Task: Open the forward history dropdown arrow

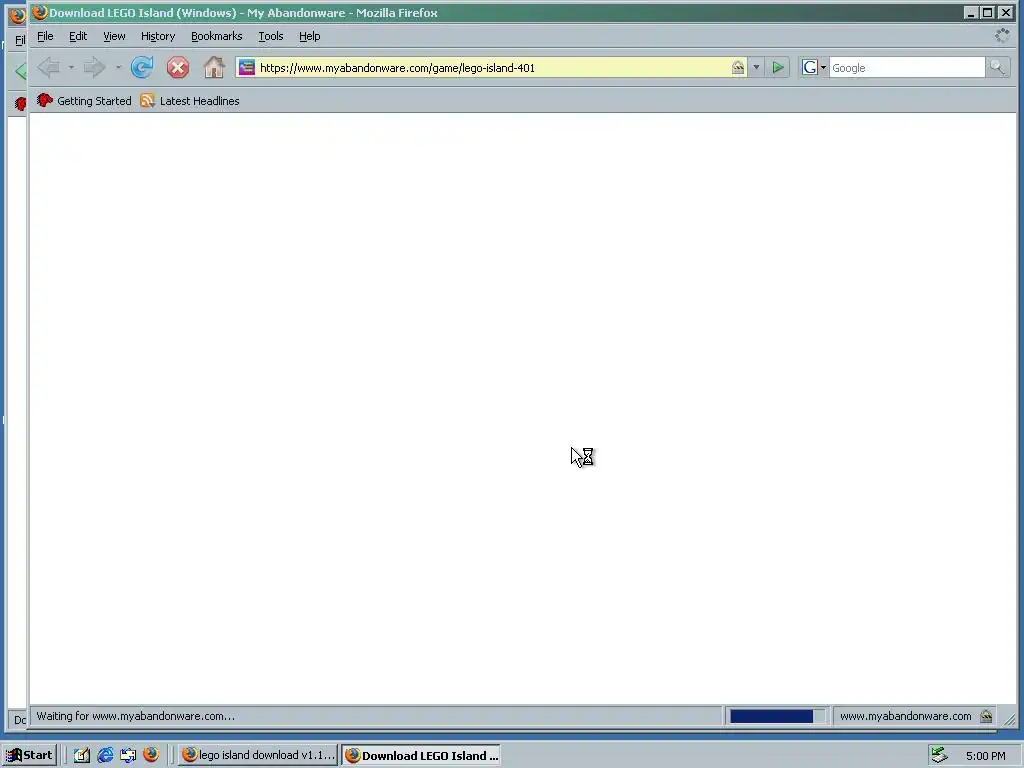Action: point(118,67)
